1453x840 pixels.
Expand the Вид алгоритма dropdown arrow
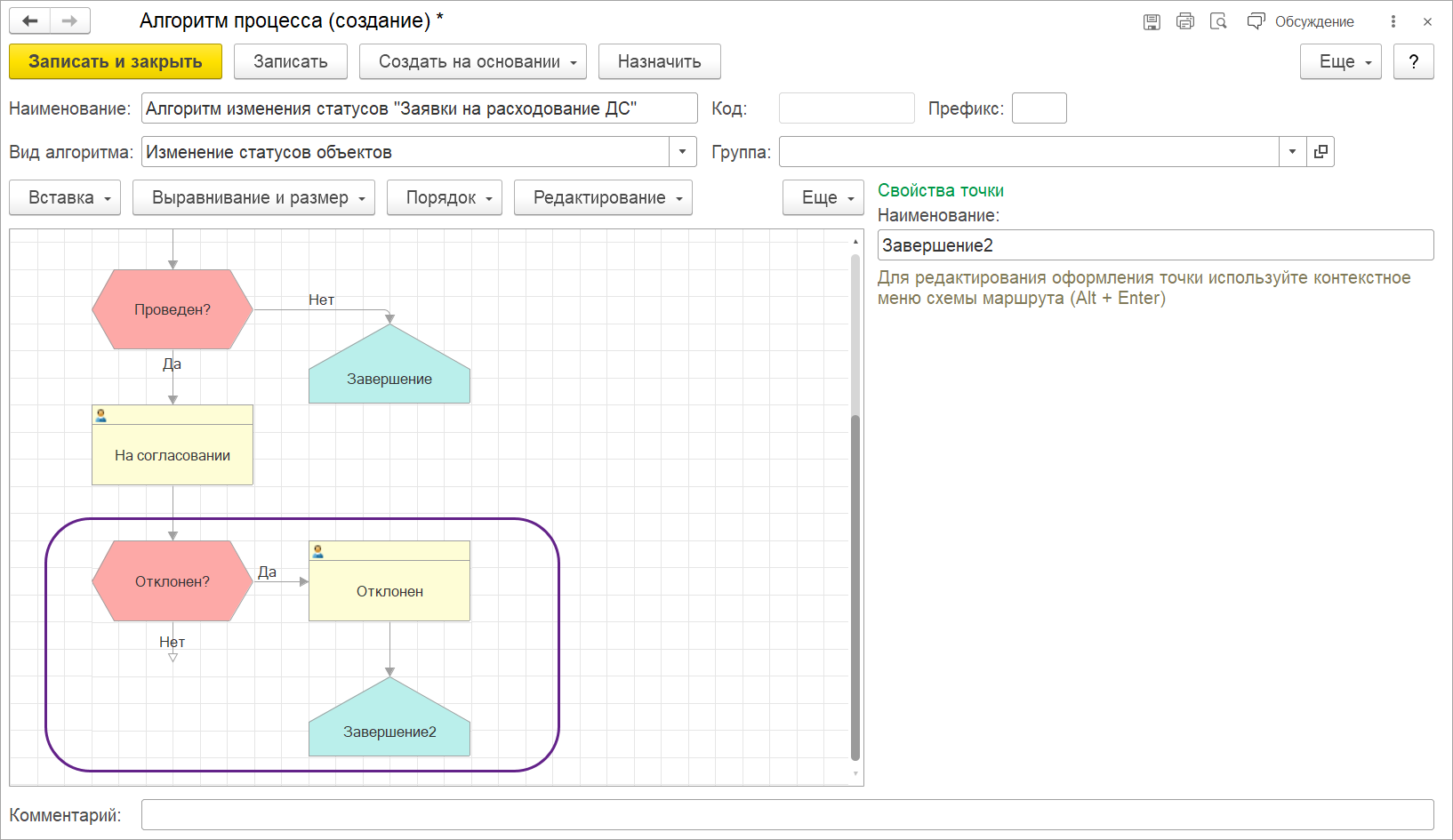[x=682, y=152]
